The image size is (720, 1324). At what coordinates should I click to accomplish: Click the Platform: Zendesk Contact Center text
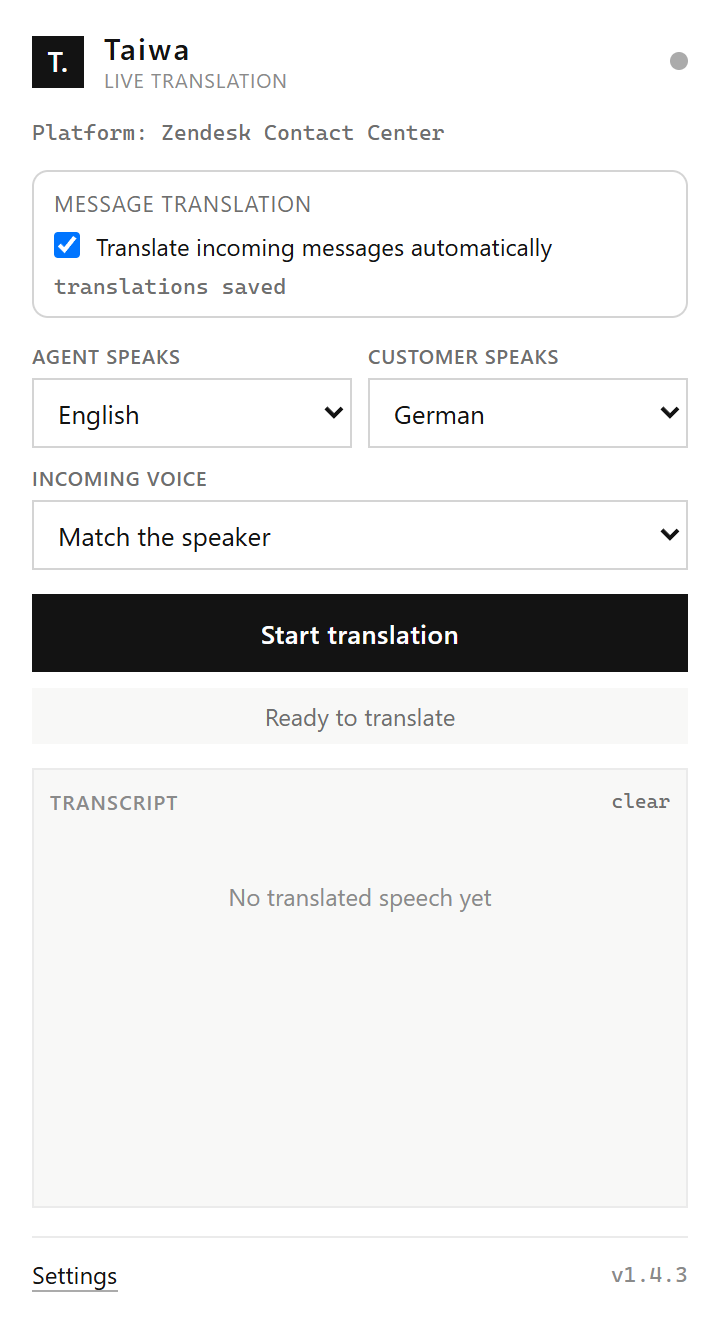click(238, 133)
